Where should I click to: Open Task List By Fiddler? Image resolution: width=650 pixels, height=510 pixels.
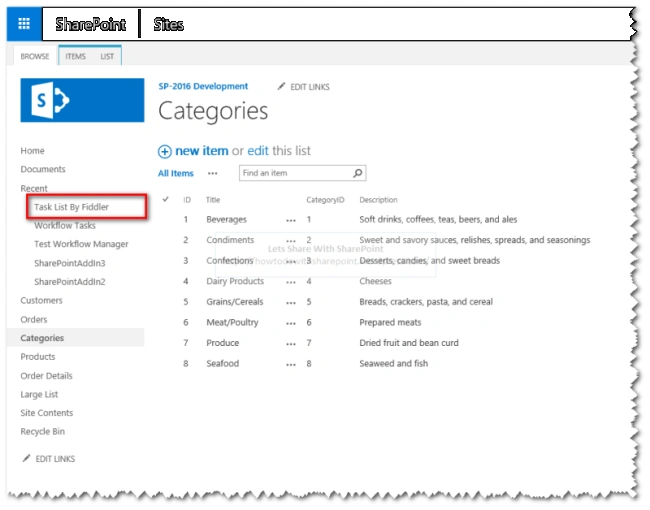pyautogui.click(x=71, y=207)
